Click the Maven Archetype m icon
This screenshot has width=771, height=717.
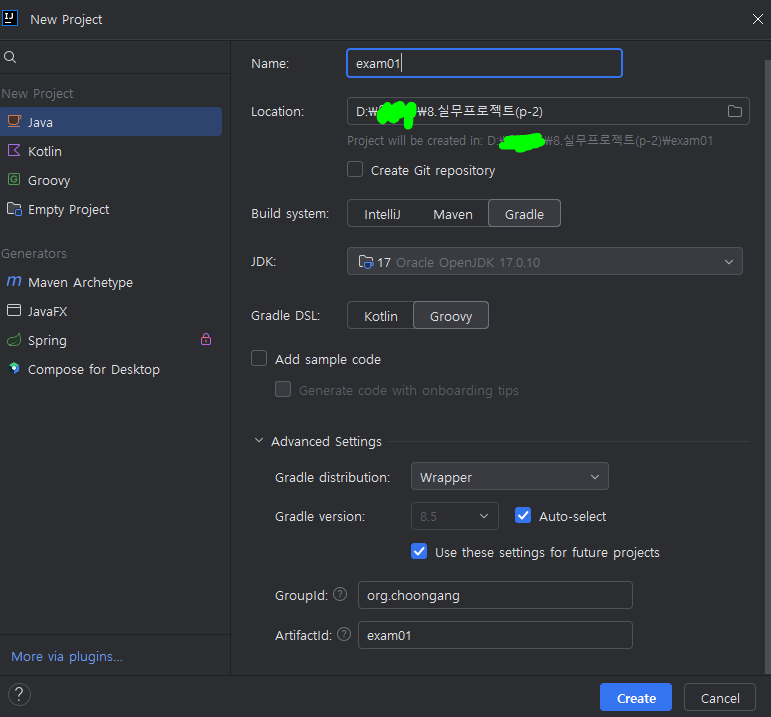tap(14, 281)
